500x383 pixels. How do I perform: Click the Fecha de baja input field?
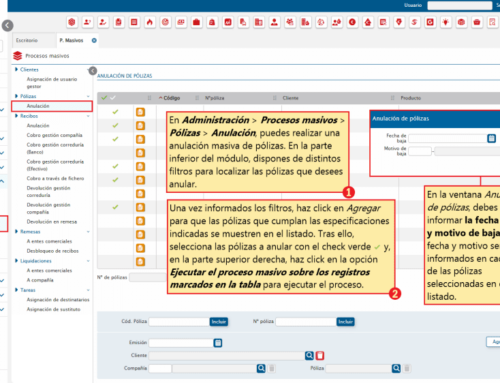(x=448, y=138)
